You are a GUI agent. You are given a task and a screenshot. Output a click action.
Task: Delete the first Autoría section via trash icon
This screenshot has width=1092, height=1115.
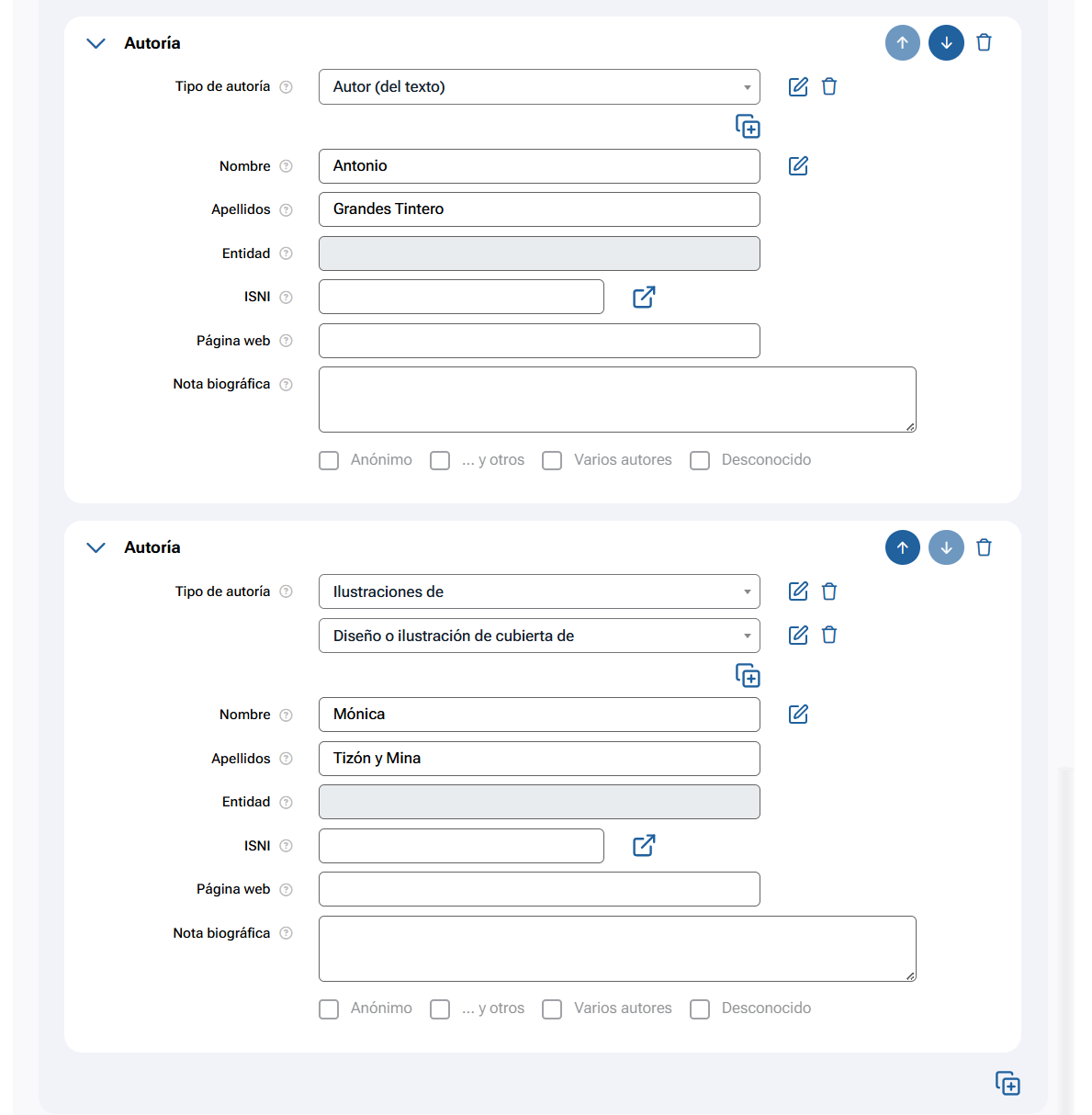984,43
